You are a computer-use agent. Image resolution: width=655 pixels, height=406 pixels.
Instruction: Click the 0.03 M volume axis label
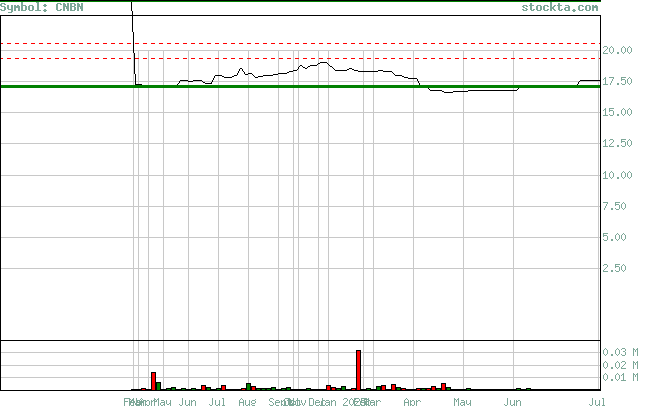point(620,353)
